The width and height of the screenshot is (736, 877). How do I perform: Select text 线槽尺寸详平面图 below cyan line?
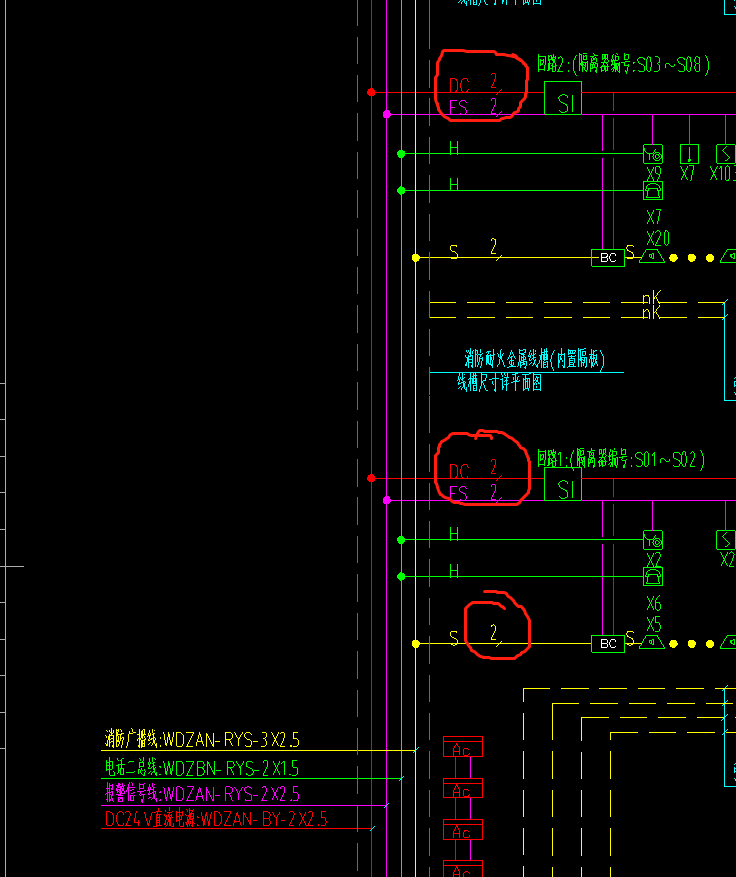coord(499,383)
